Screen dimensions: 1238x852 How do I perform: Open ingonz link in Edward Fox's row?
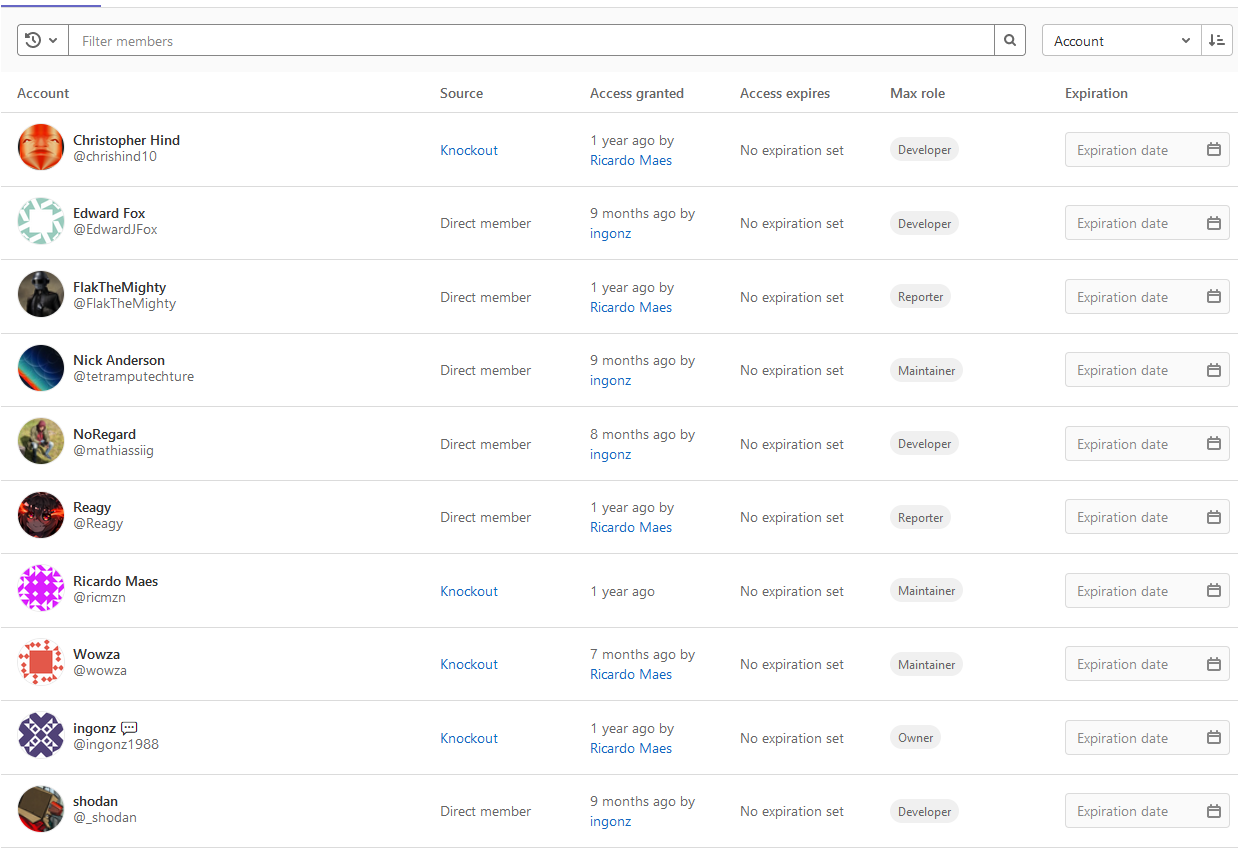click(x=611, y=233)
